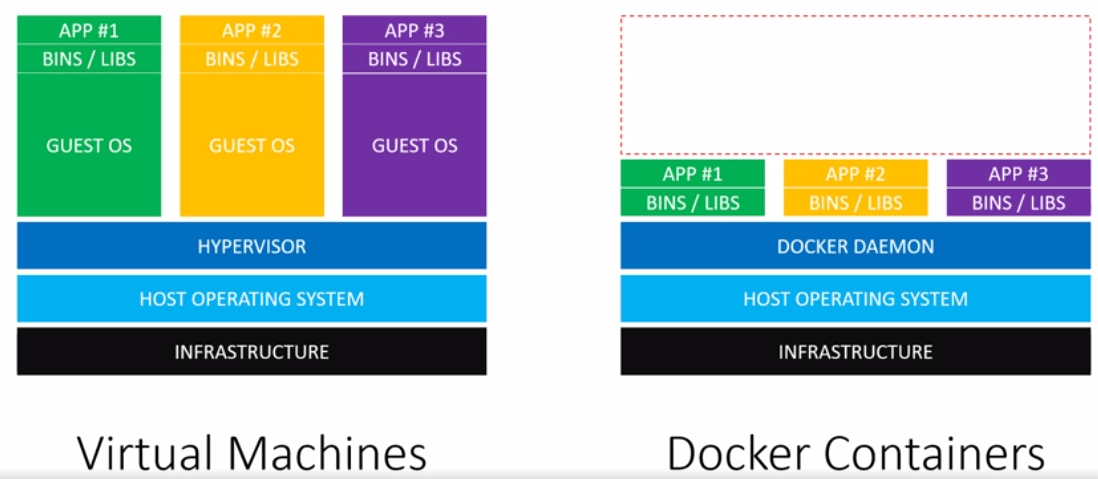Click the green APP #1 block in Virtual Machines diagram
This screenshot has width=1098, height=479.
[x=89, y=30]
